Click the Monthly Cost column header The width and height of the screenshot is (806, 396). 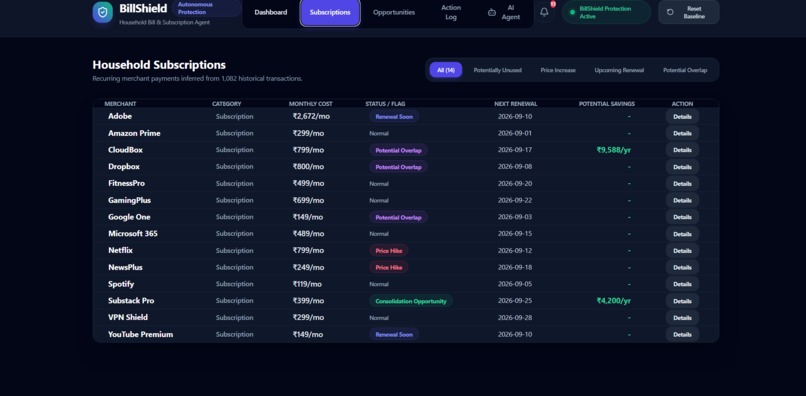coord(310,104)
